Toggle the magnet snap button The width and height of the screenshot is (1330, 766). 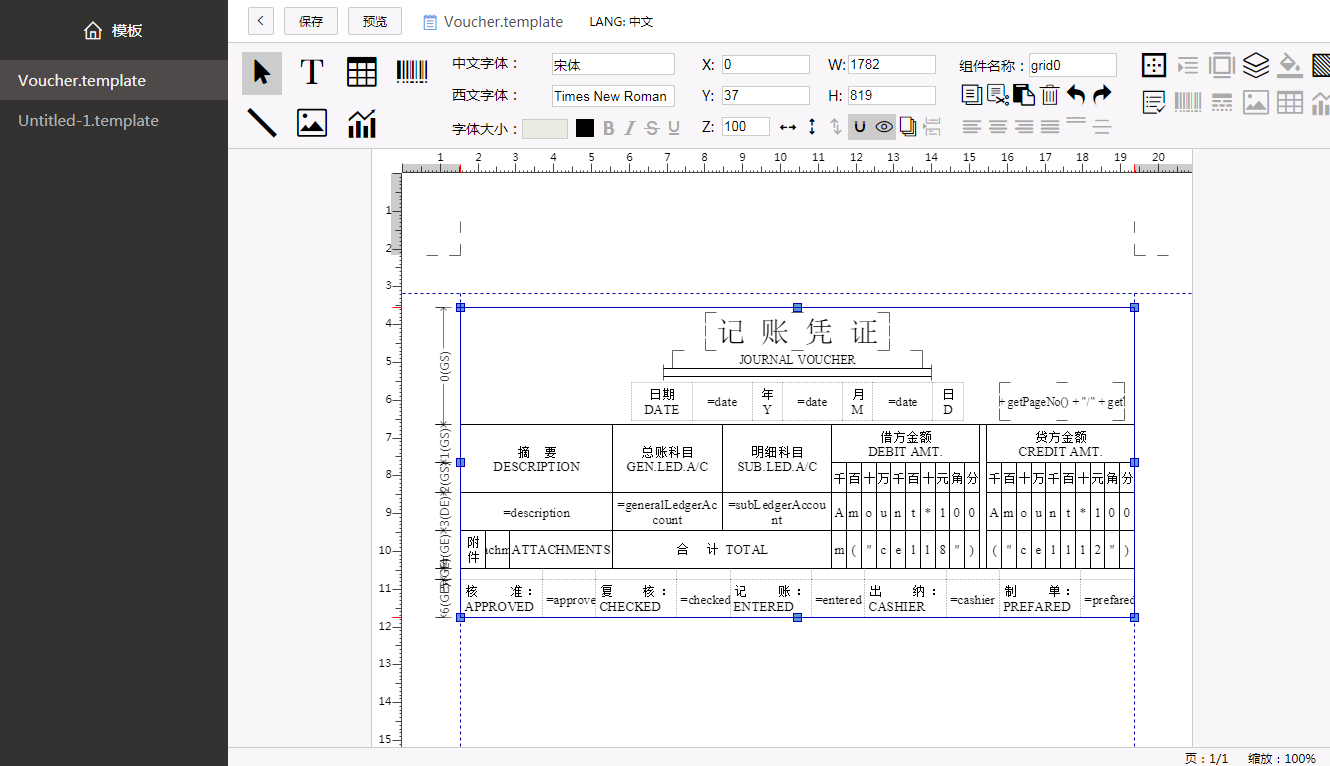859,127
